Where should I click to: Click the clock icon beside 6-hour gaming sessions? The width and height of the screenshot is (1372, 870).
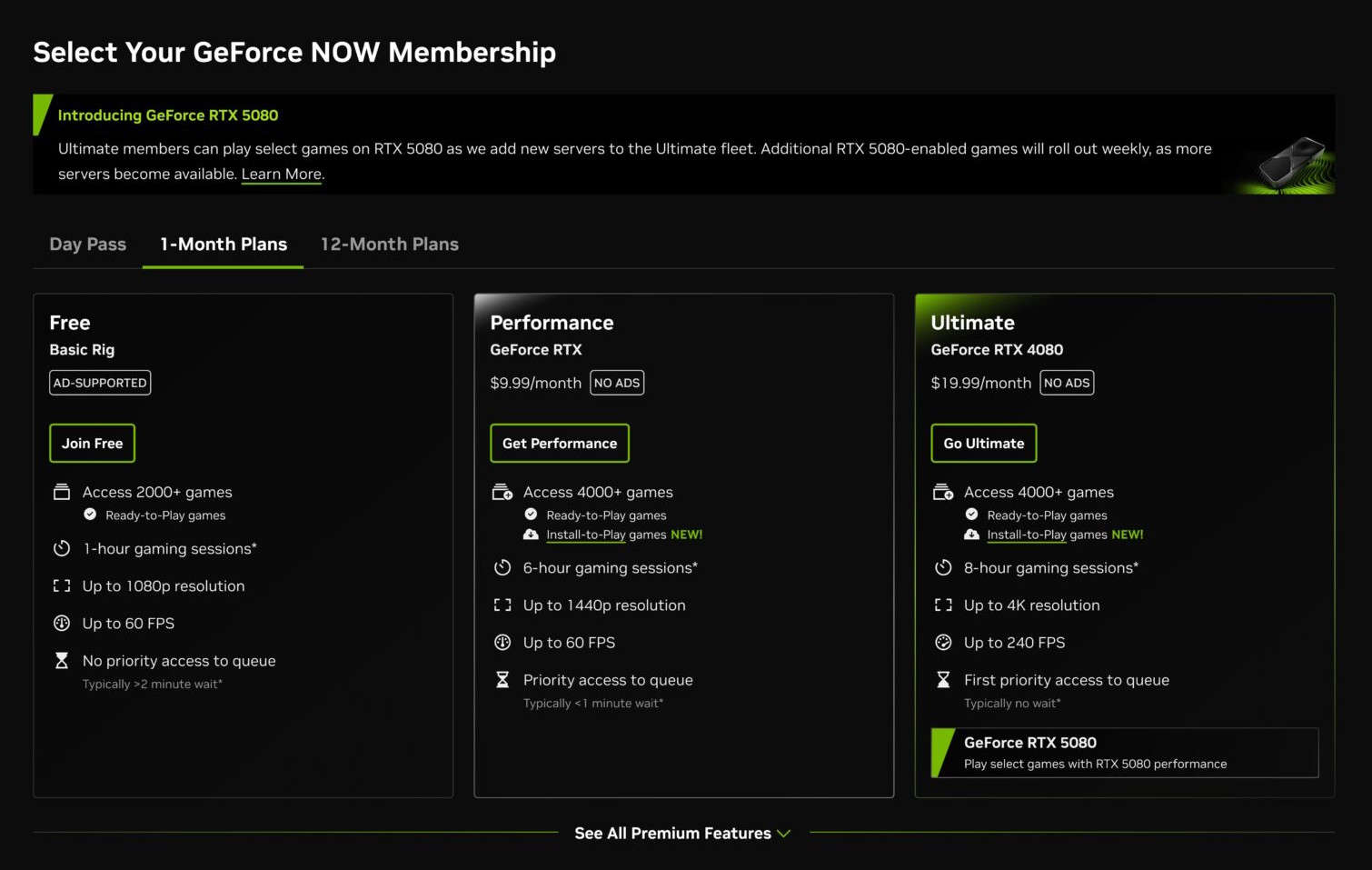click(x=502, y=567)
